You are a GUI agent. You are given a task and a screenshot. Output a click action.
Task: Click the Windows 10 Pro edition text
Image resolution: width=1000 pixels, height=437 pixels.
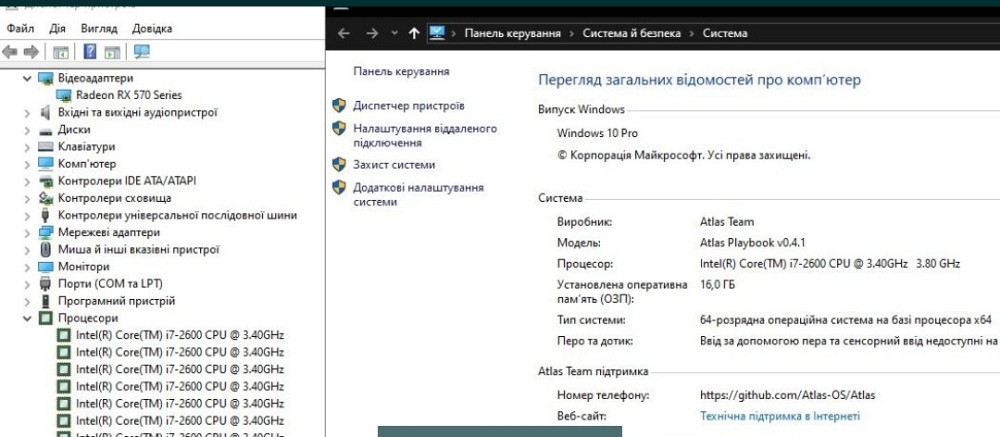click(x=597, y=133)
